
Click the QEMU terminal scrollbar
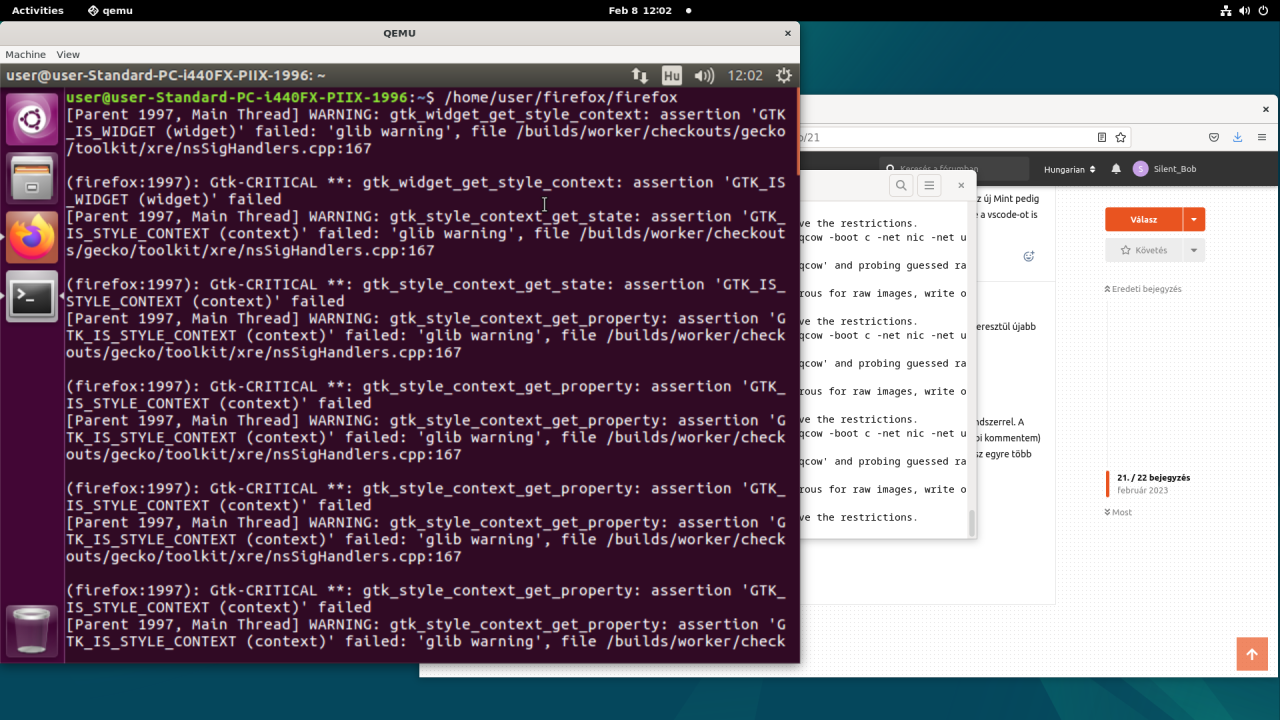797,130
